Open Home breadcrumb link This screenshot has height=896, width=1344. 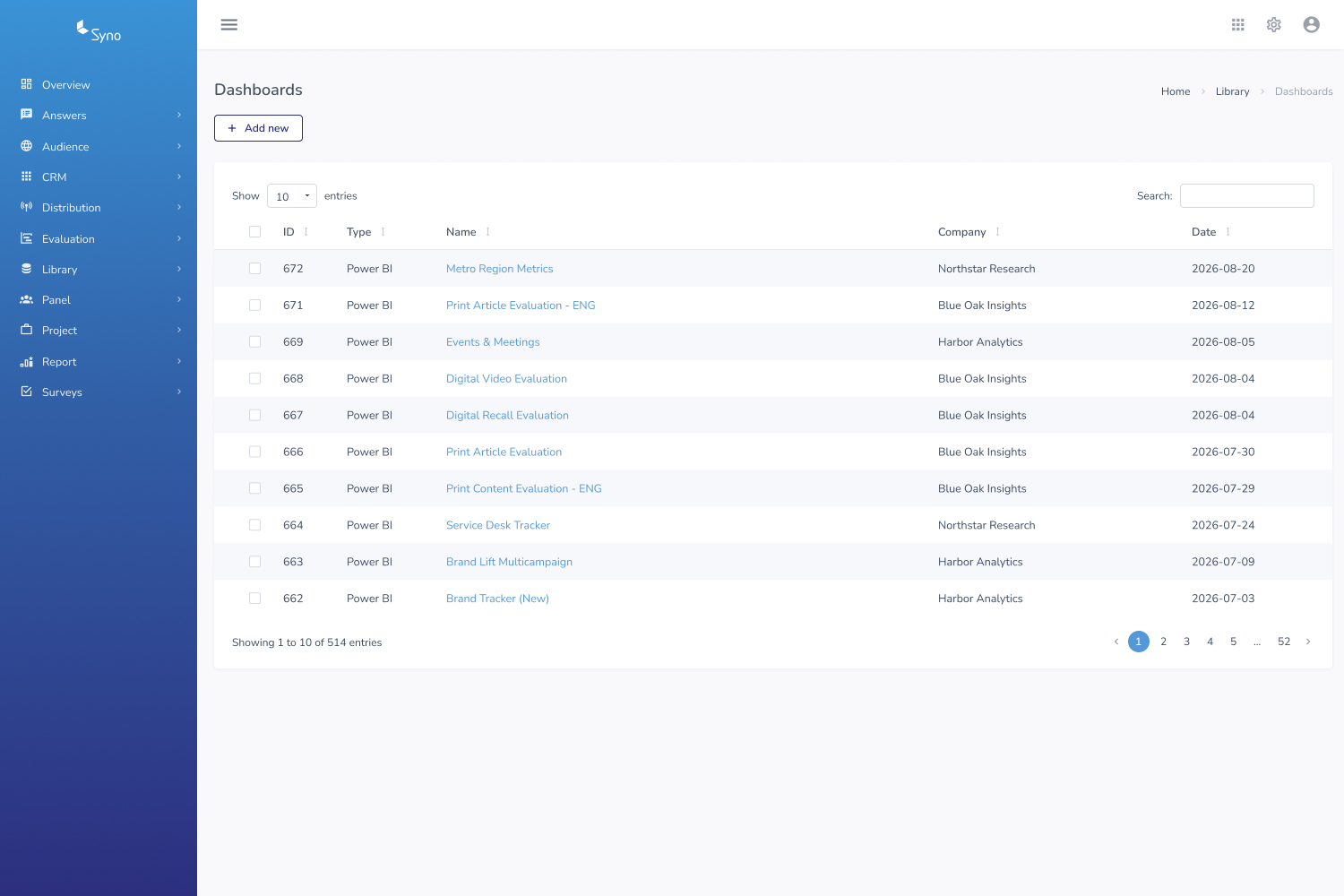[1176, 91]
